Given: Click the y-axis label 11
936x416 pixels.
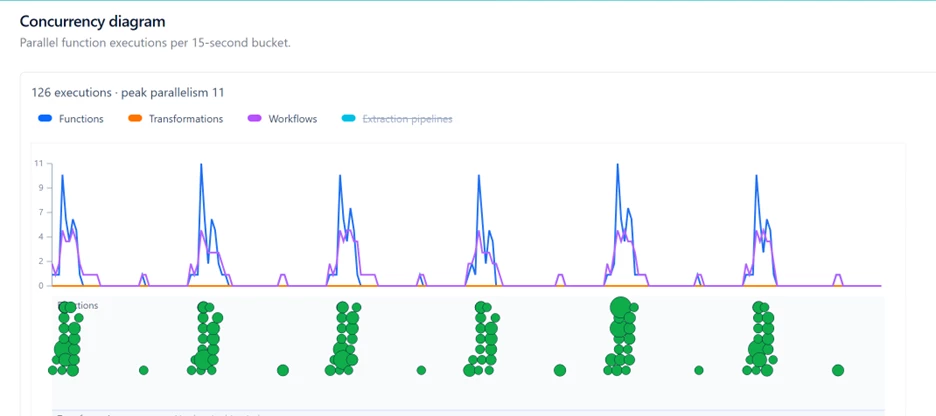Looking at the screenshot, I should coord(39,163).
